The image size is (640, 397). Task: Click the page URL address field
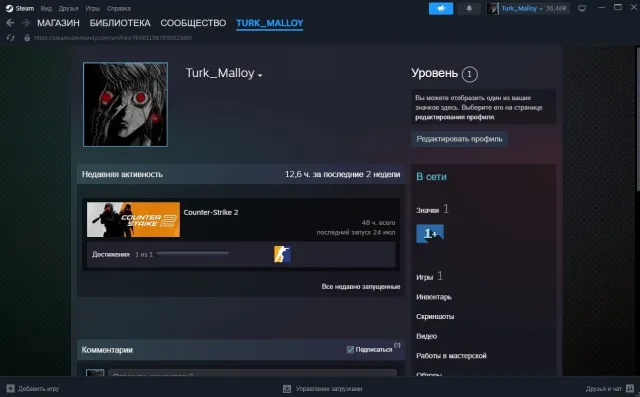pos(113,38)
